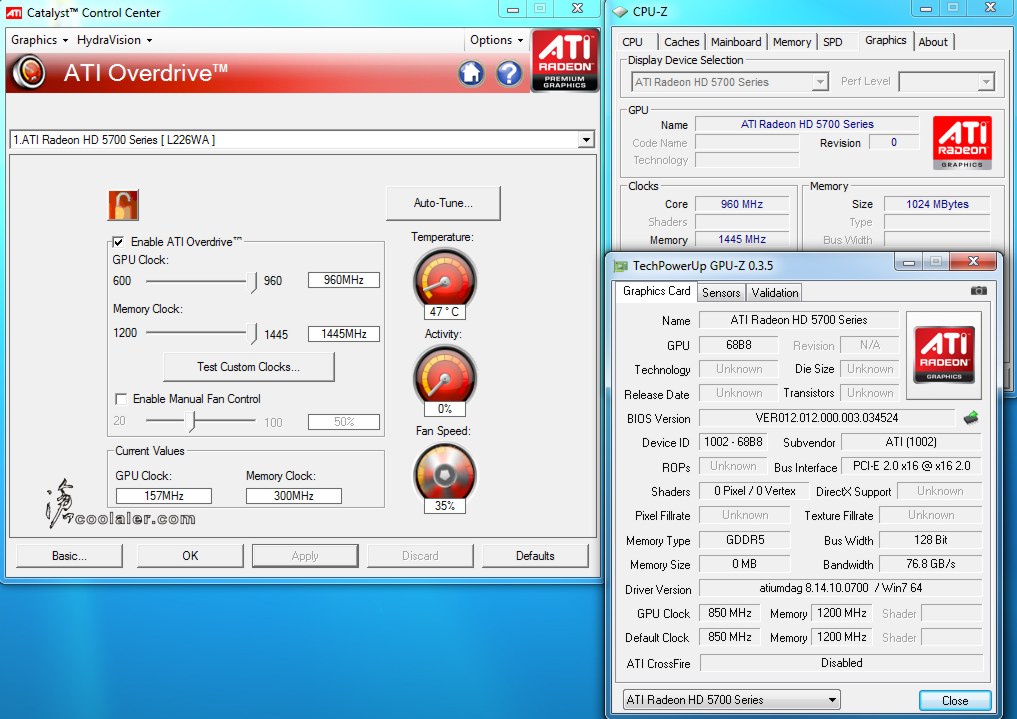Screen dimensions: 1017x719
Task: Click the Apply button
Action: (x=305, y=556)
